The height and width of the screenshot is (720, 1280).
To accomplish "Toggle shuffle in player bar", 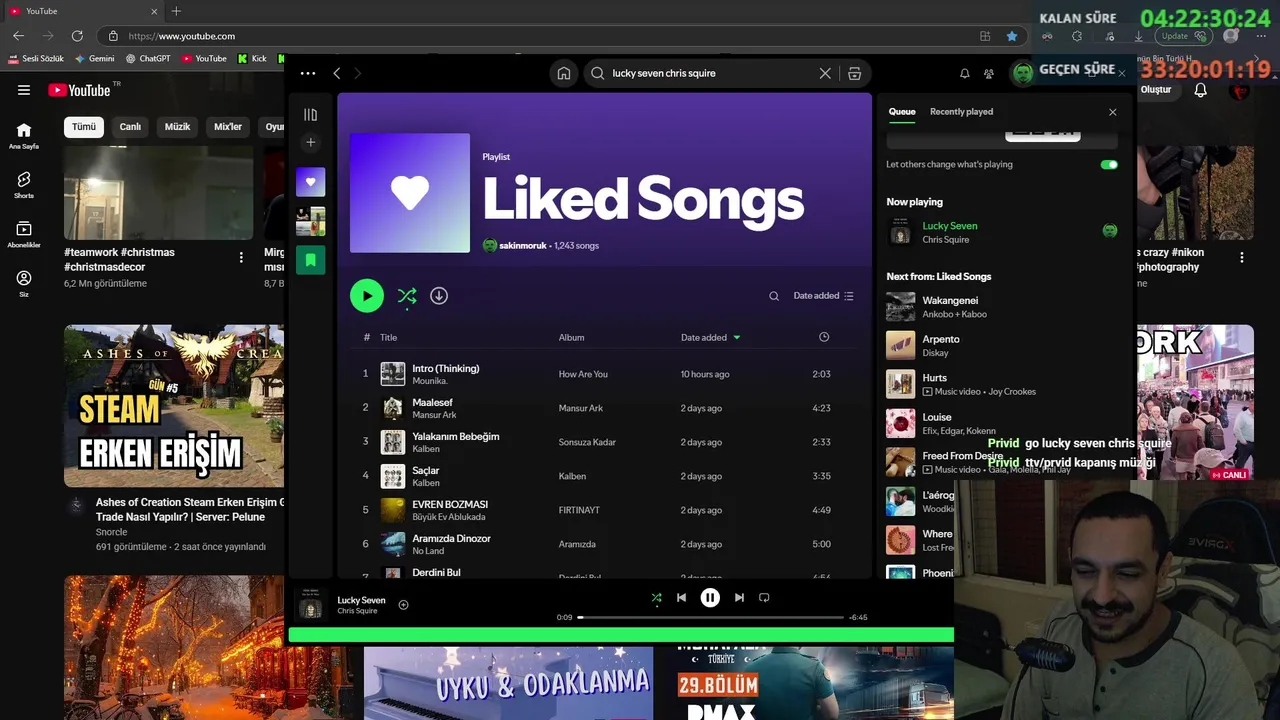I will point(656,598).
